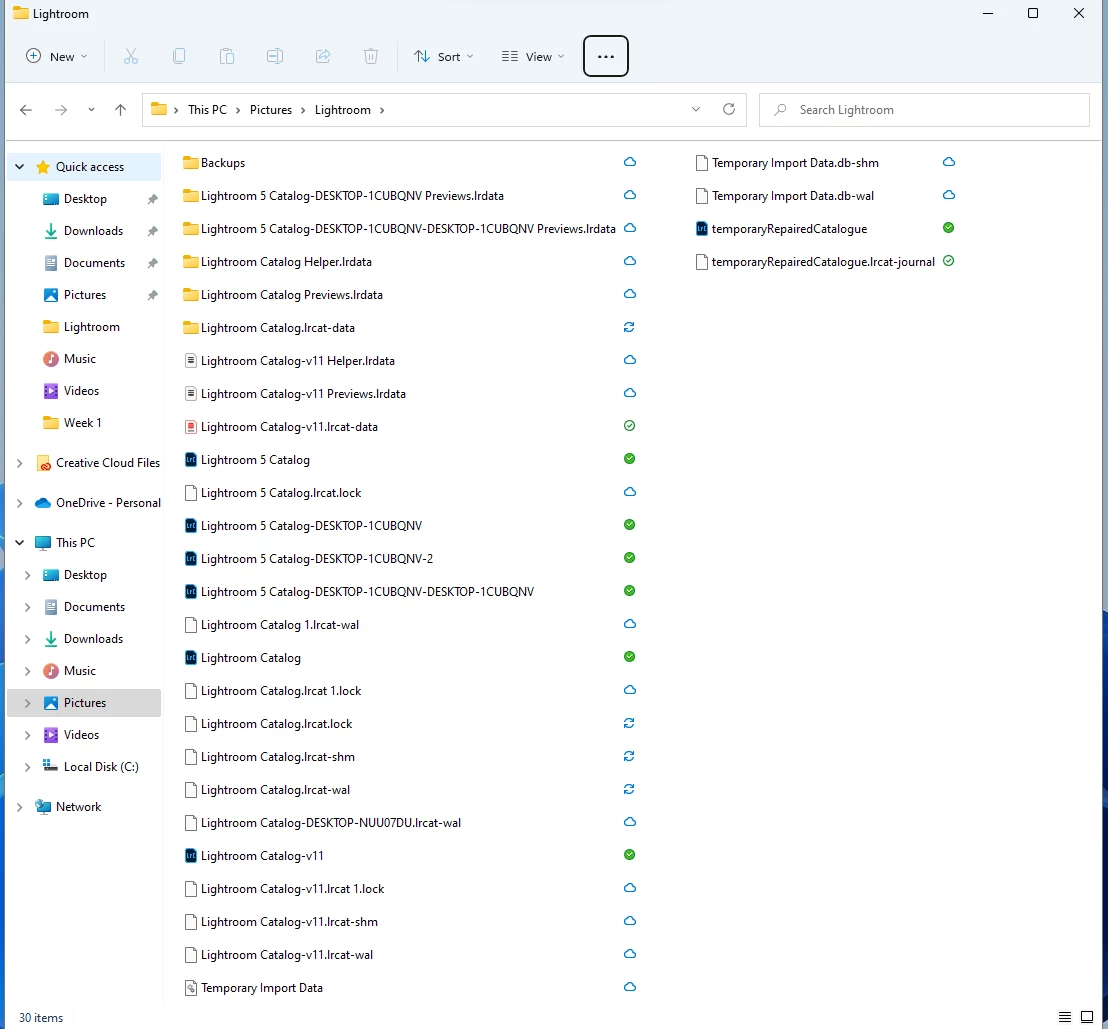Image resolution: width=1108 pixels, height=1029 pixels.
Task: Select Lightroom 5 Catalog-DESKTOP-1CUBQNV-2
Action: click(x=317, y=559)
